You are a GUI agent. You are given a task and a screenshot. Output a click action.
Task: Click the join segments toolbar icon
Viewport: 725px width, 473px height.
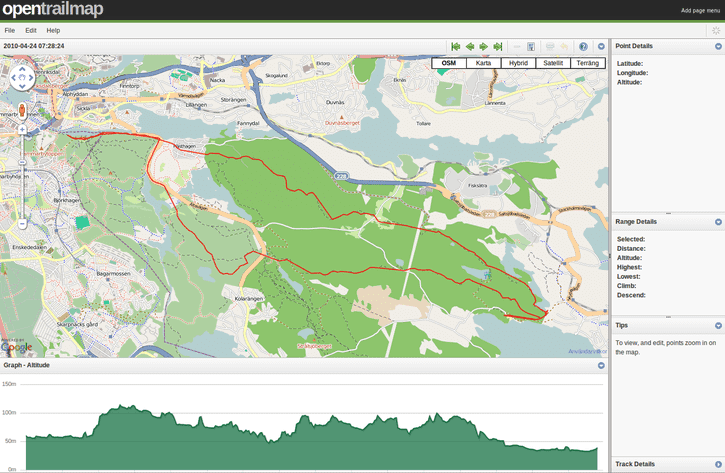550,47
